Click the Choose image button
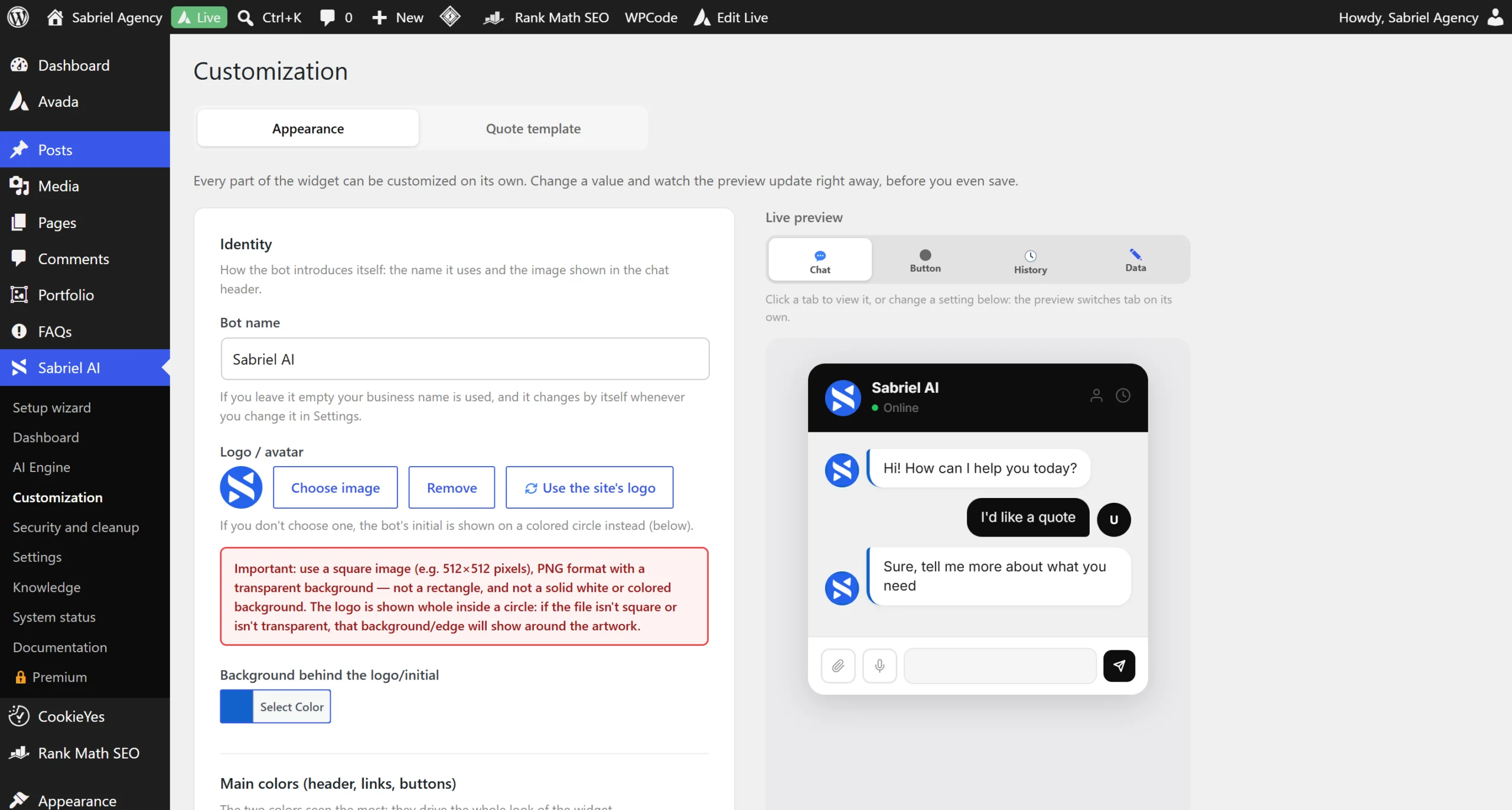Screen dimensions: 1512x810 tap(335, 487)
